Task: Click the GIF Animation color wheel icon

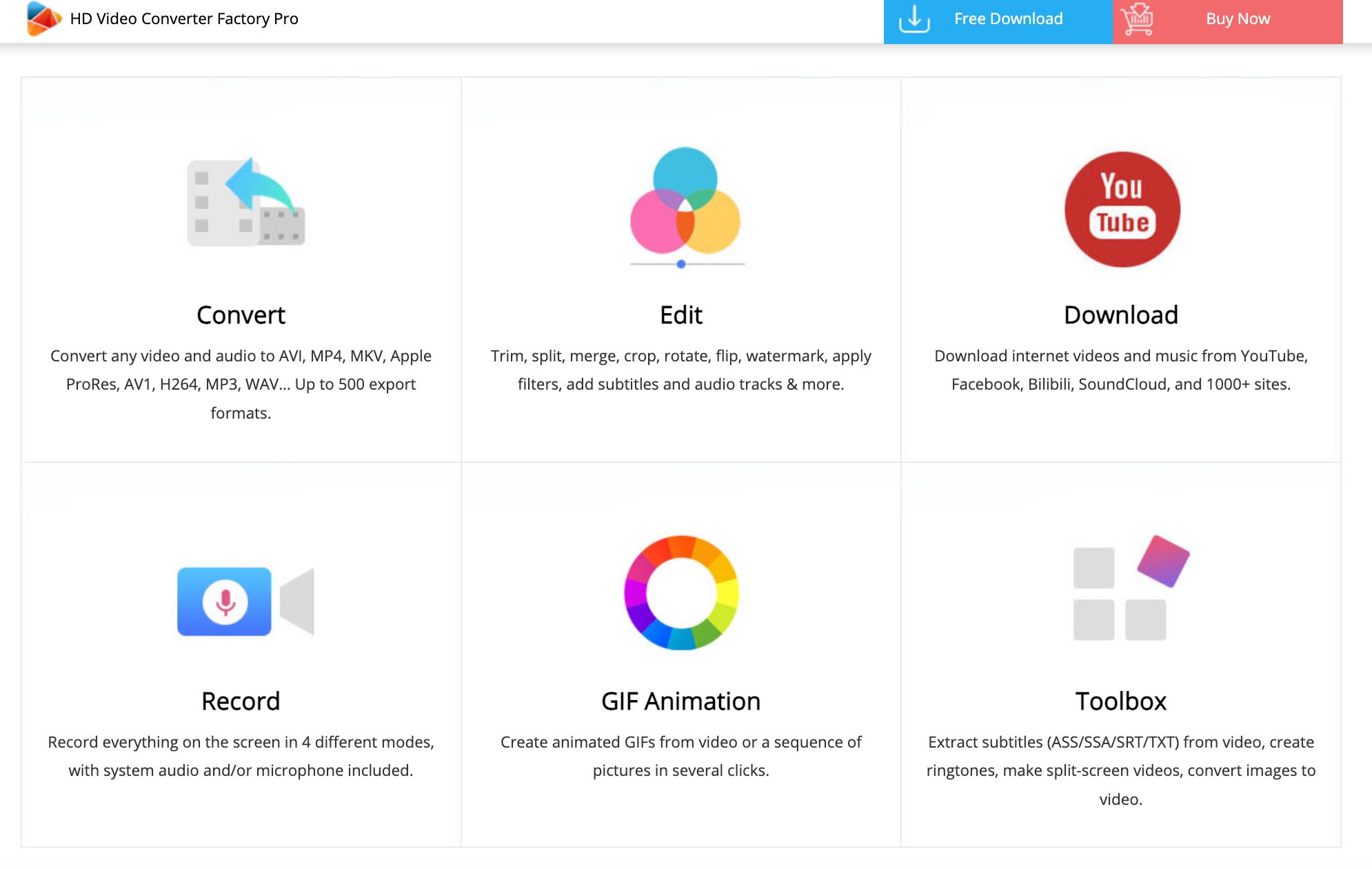Action: point(681,592)
